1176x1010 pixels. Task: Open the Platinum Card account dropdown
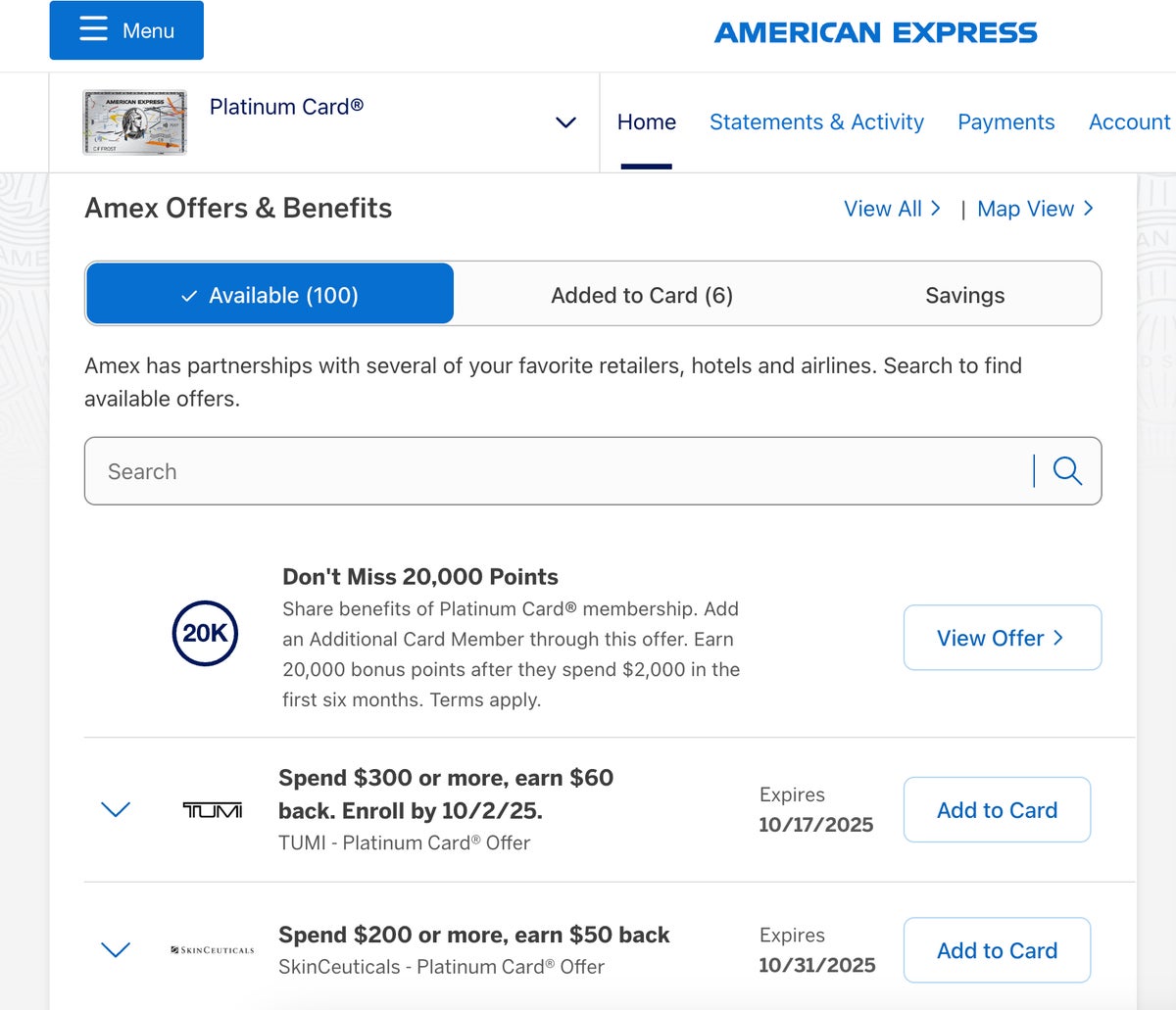(565, 122)
